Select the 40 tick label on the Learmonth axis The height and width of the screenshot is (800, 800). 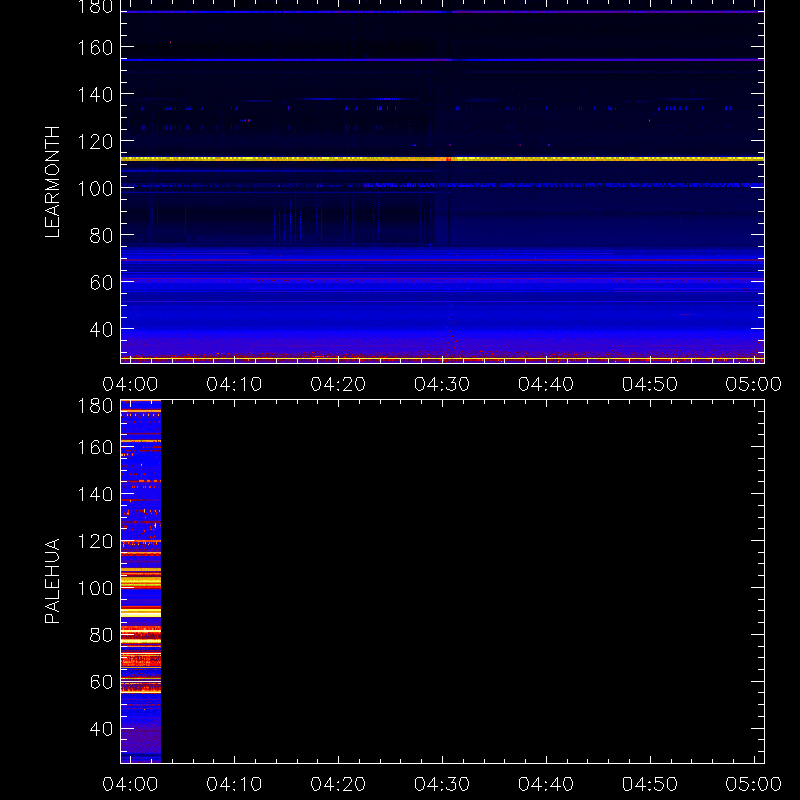101,329
